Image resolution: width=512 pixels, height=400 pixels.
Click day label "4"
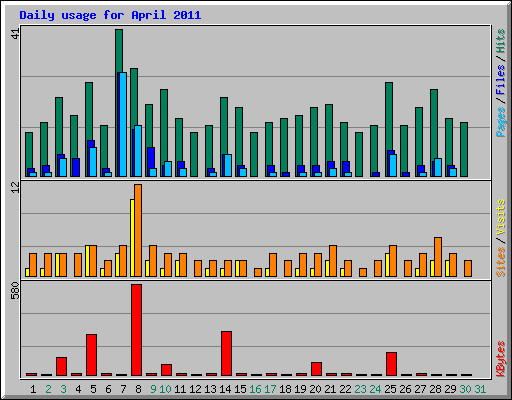(78, 389)
